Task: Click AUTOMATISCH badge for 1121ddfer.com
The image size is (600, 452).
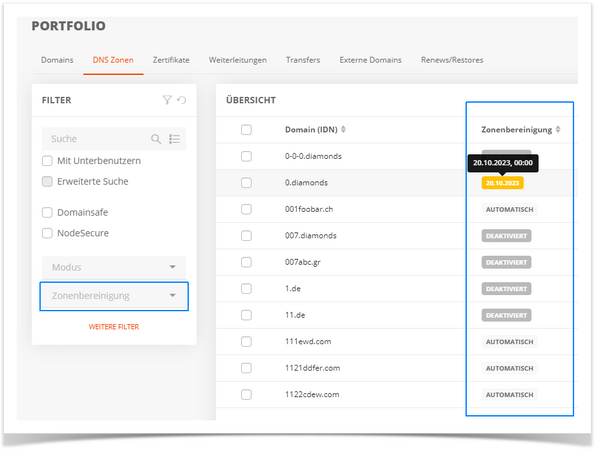Action: click(509, 368)
